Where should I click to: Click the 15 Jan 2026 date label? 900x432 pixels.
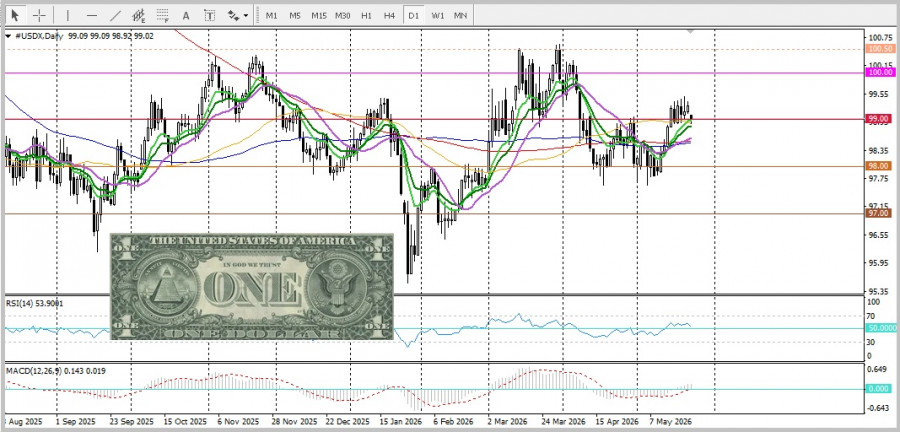click(x=402, y=421)
